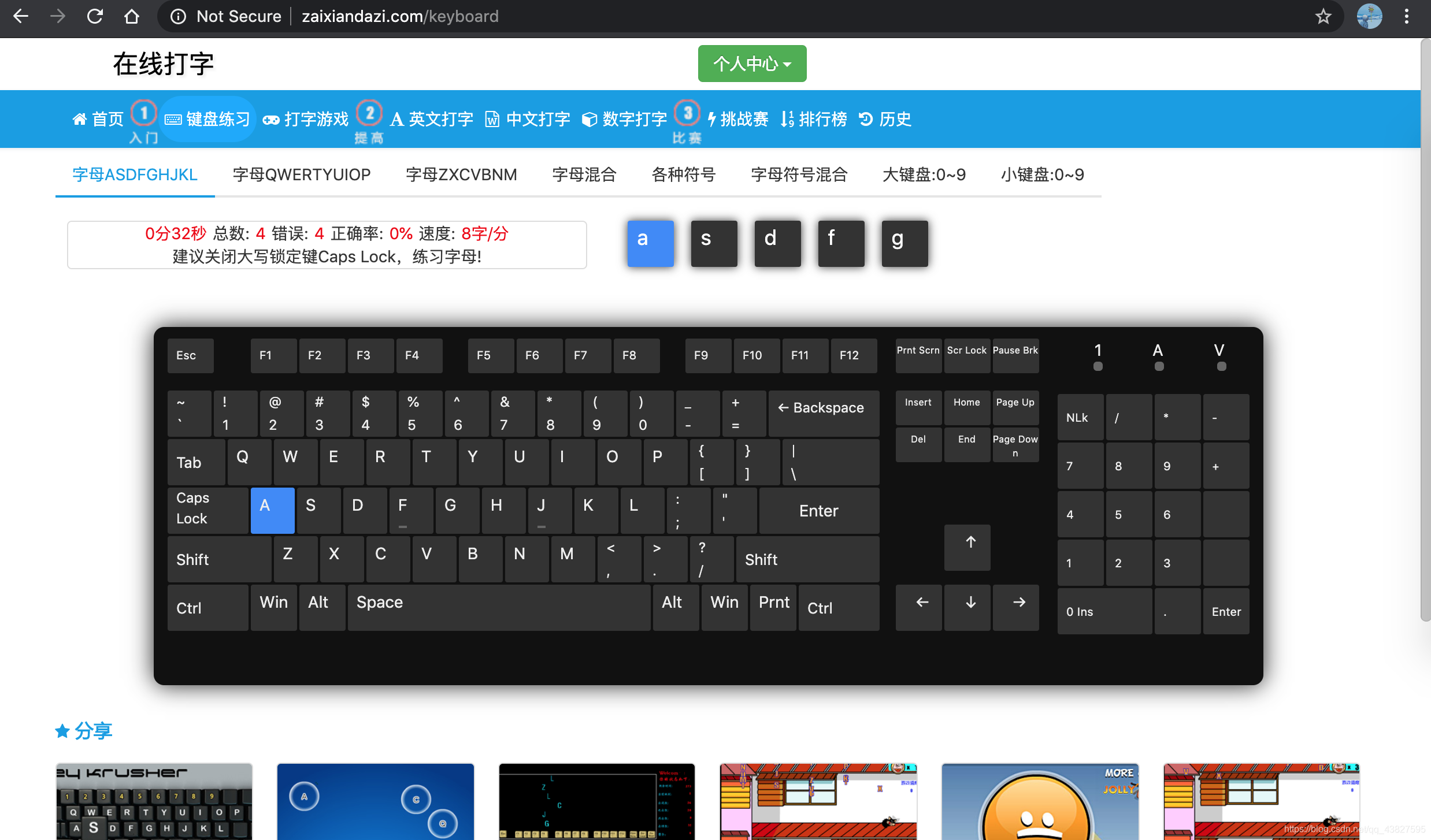
Task: Open 排行榜 sort ranking icon
Action: tap(787, 120)
